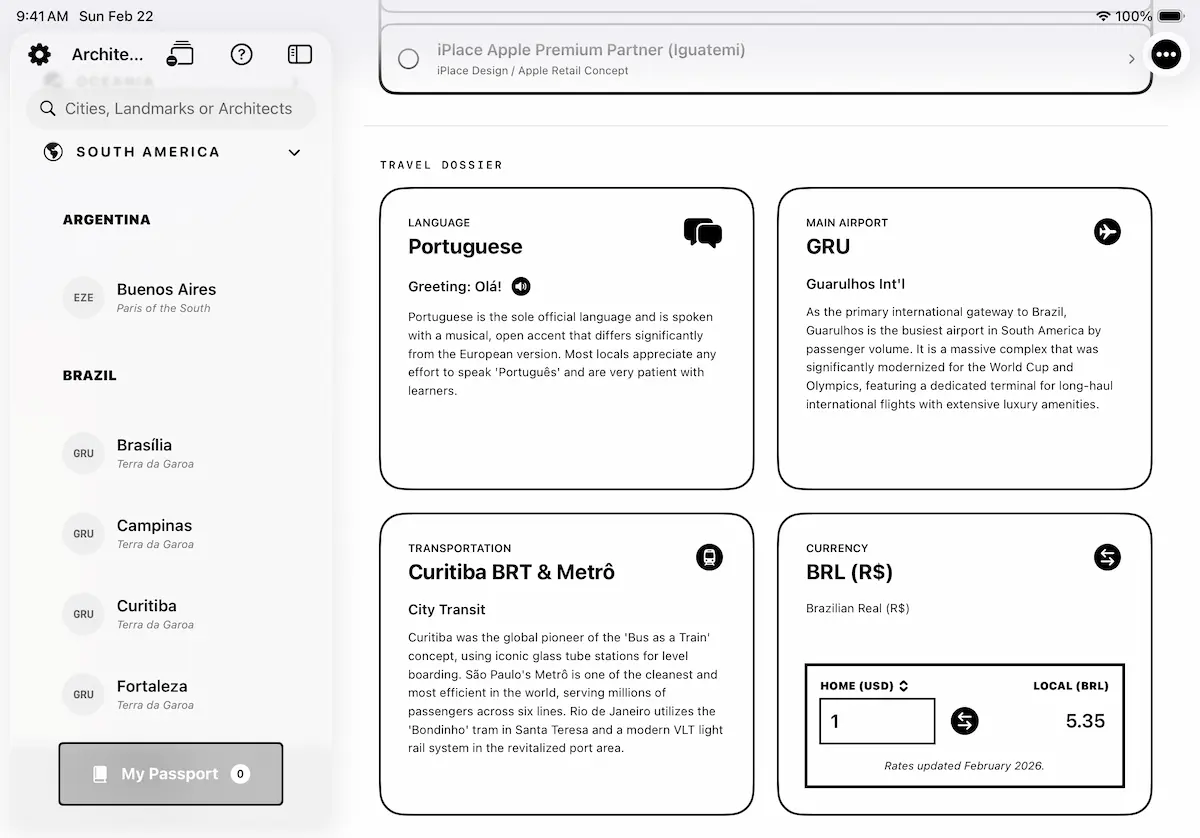Swap currencies with the converter swap button
The height and width of the screenshot is (838, 1200).
pos(964,721)
